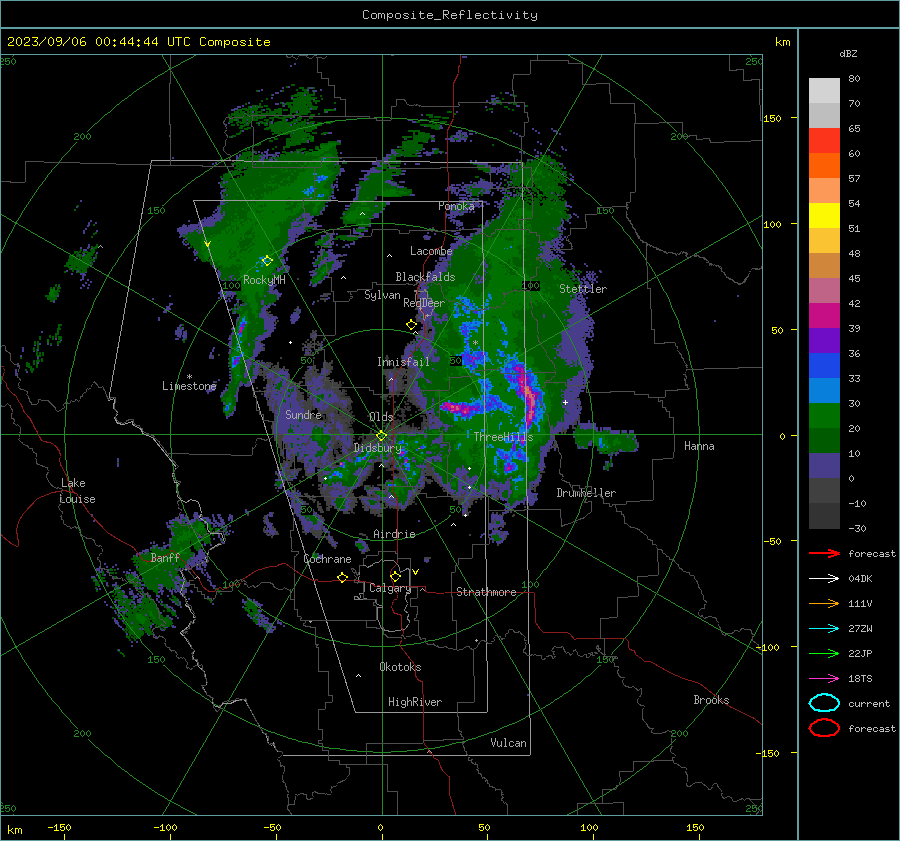
Task: Click the yellow diamond marker near RockyMH
Action: pos(267,261)
